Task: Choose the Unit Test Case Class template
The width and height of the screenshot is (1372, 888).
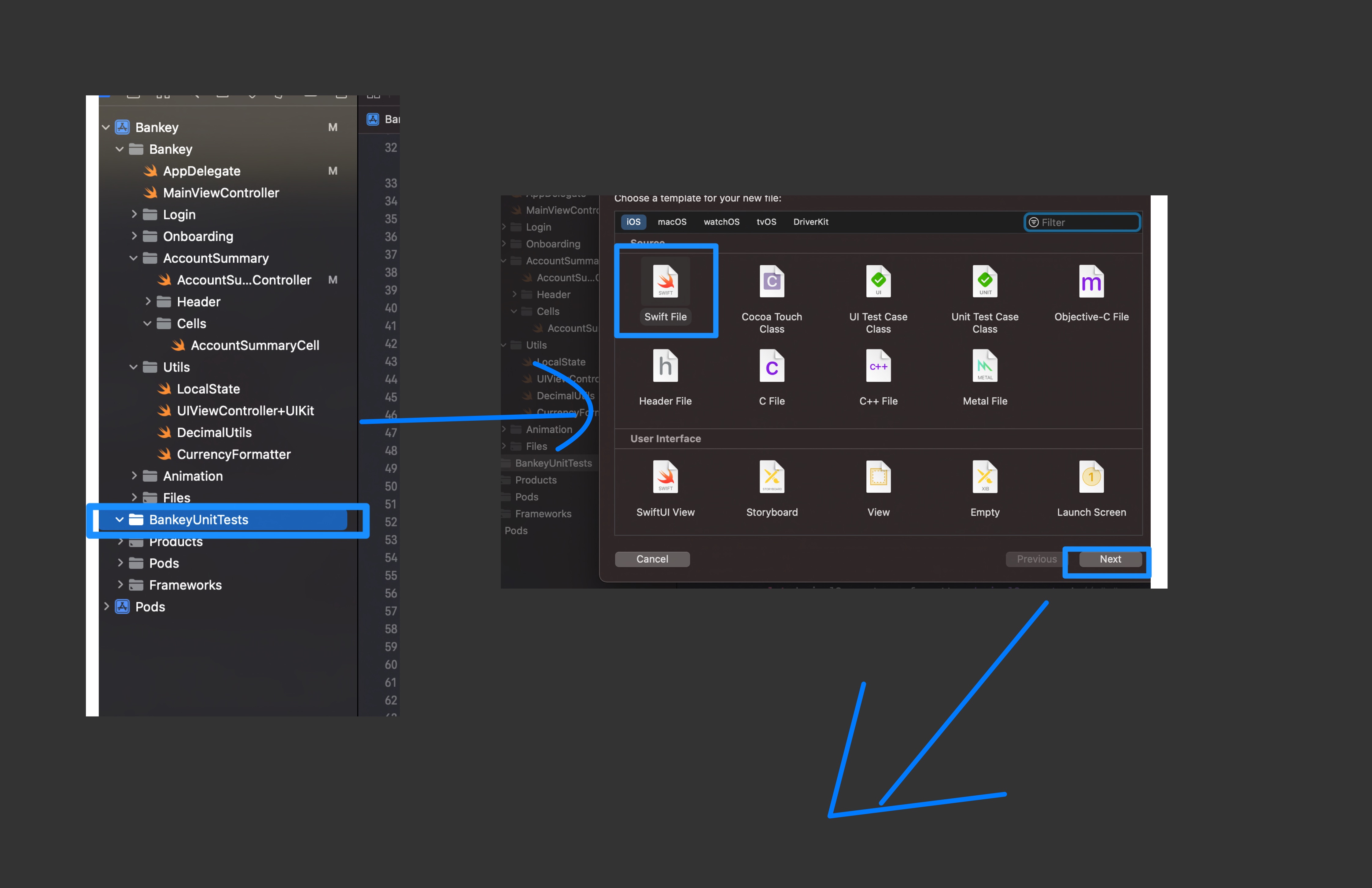Action: (x=985, y=298)
